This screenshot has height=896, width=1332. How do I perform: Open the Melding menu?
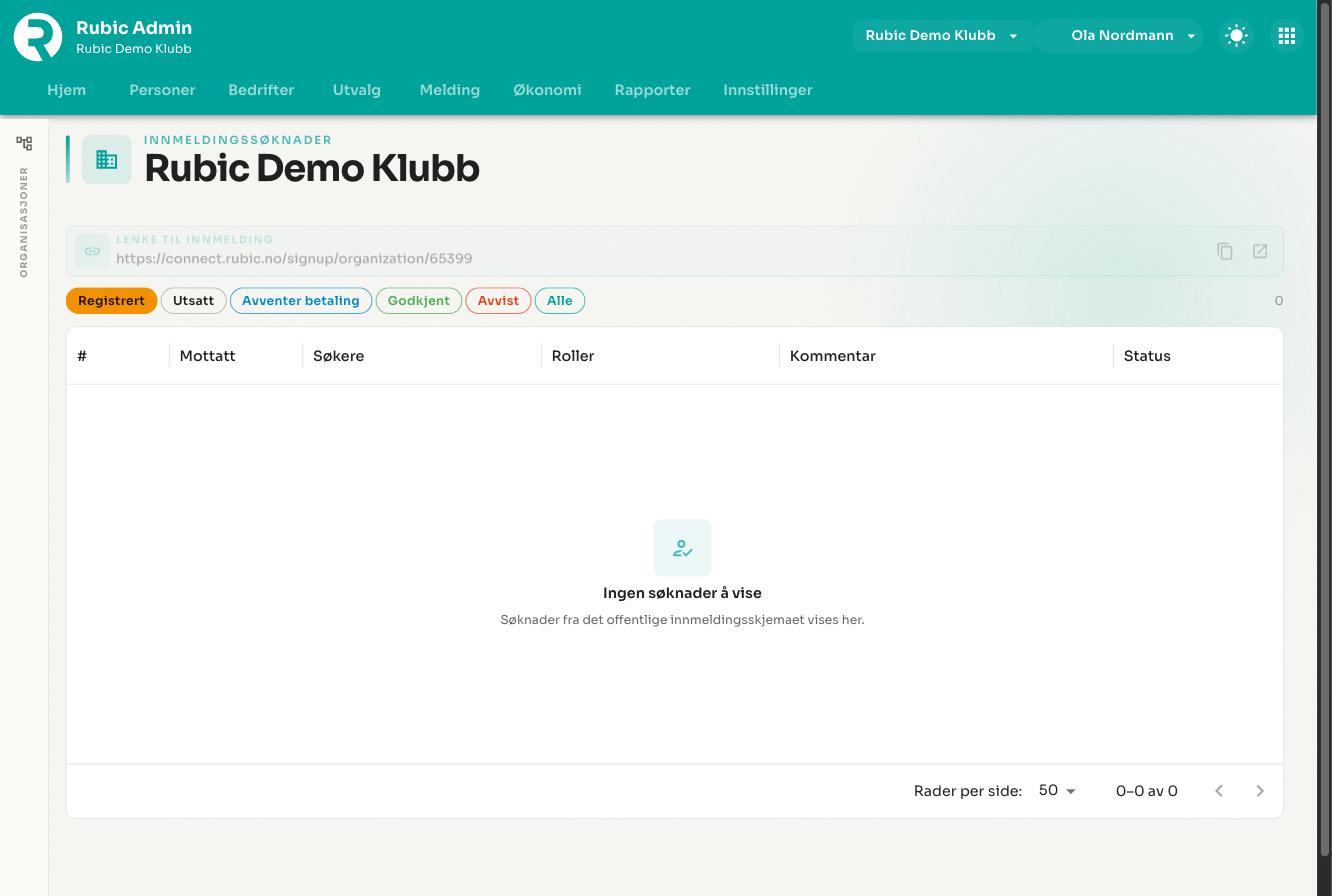click(450, 90)
